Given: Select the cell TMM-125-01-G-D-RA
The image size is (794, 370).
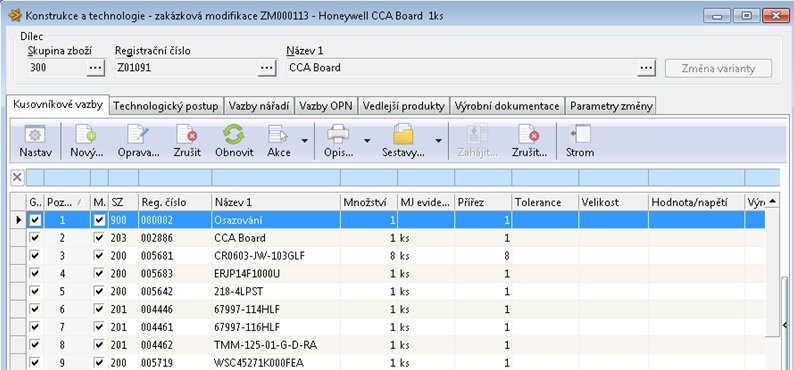Looking at the screenshot, I should 276,345.
